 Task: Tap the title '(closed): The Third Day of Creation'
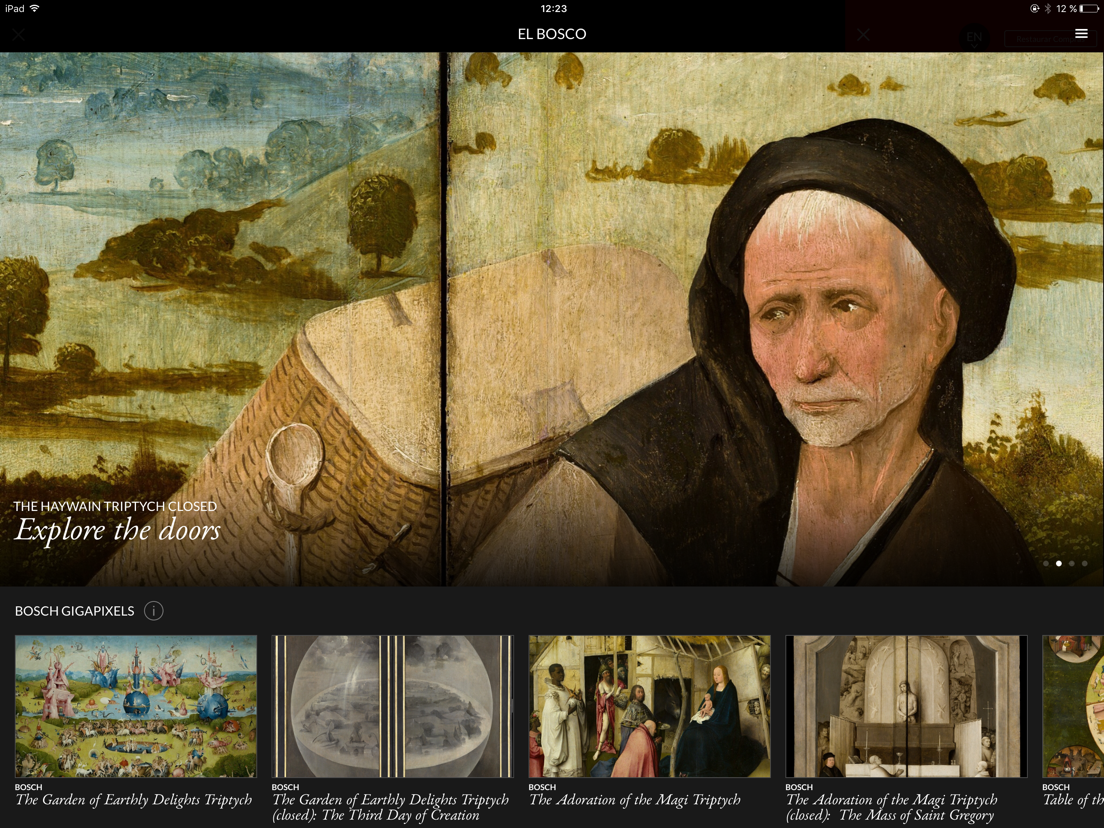376,815
